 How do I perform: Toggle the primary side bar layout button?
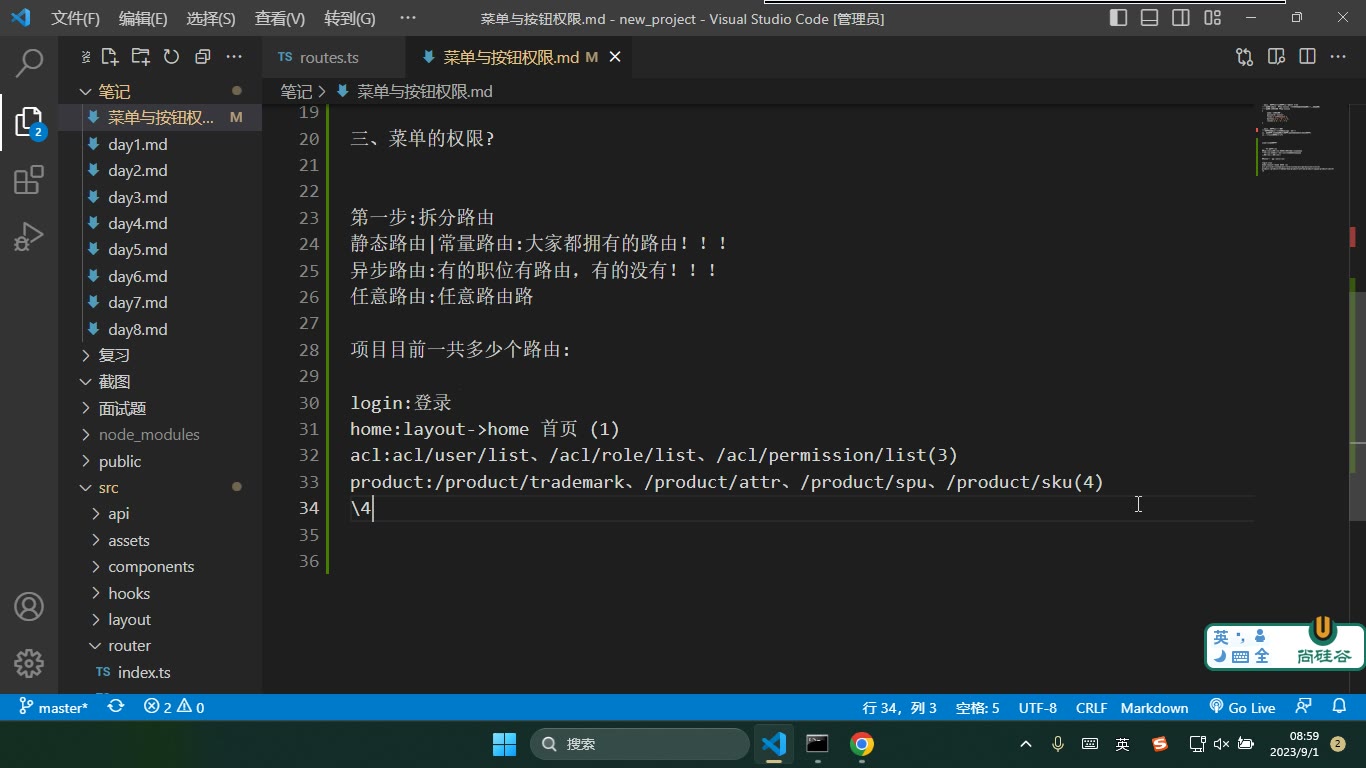(x=1118, y=18)
